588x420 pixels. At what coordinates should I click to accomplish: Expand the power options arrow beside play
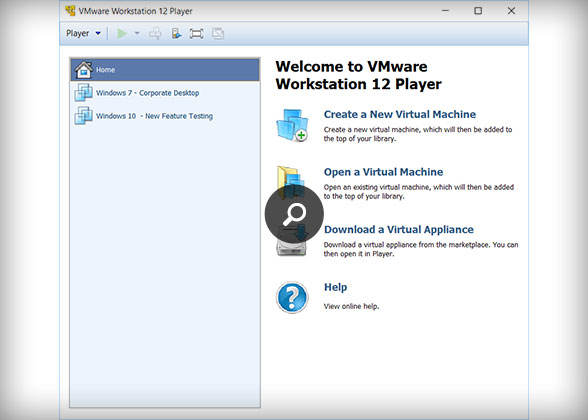pos(137,33)
